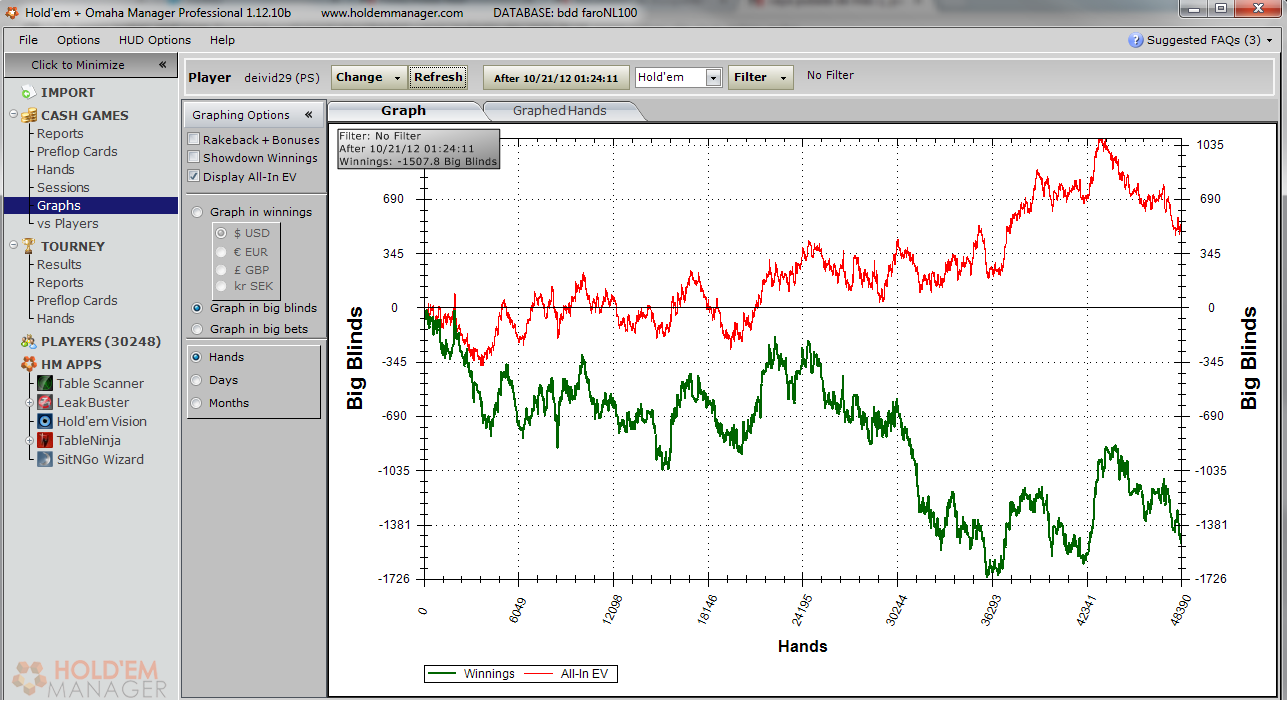This screenshot has height=716, width=1287.
Task: Click the HM APPS flower icon
Action: [x=29, y=364]
